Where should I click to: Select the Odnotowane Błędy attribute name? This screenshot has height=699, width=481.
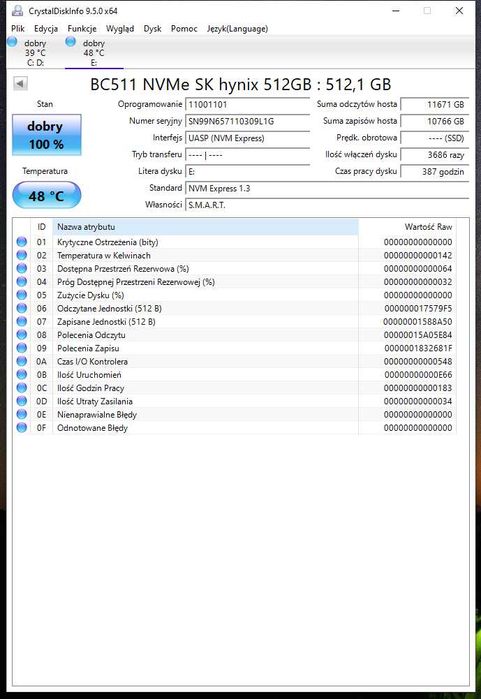92,428
